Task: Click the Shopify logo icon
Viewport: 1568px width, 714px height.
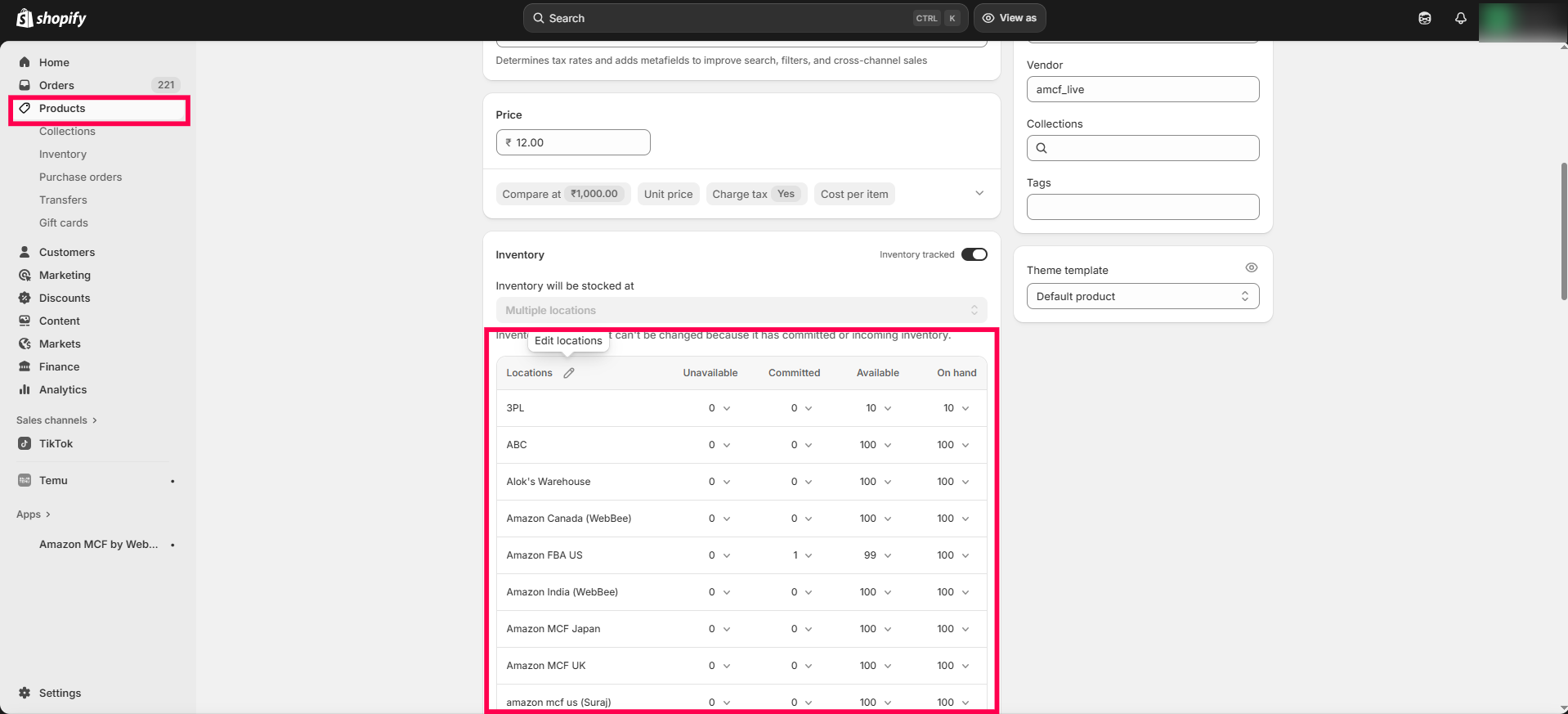Action: tap(25, 18)
